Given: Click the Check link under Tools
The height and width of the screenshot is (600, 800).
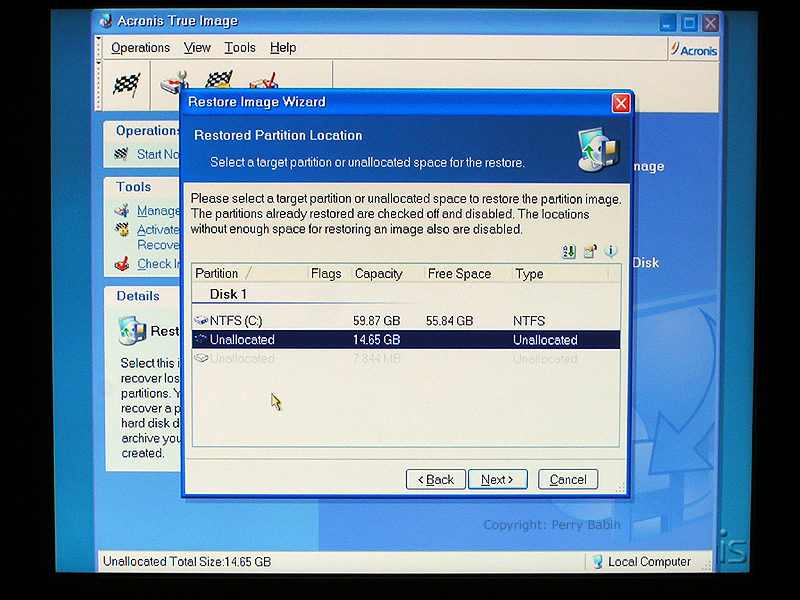Looking at the screenshot, I should [x=159, y=264].
